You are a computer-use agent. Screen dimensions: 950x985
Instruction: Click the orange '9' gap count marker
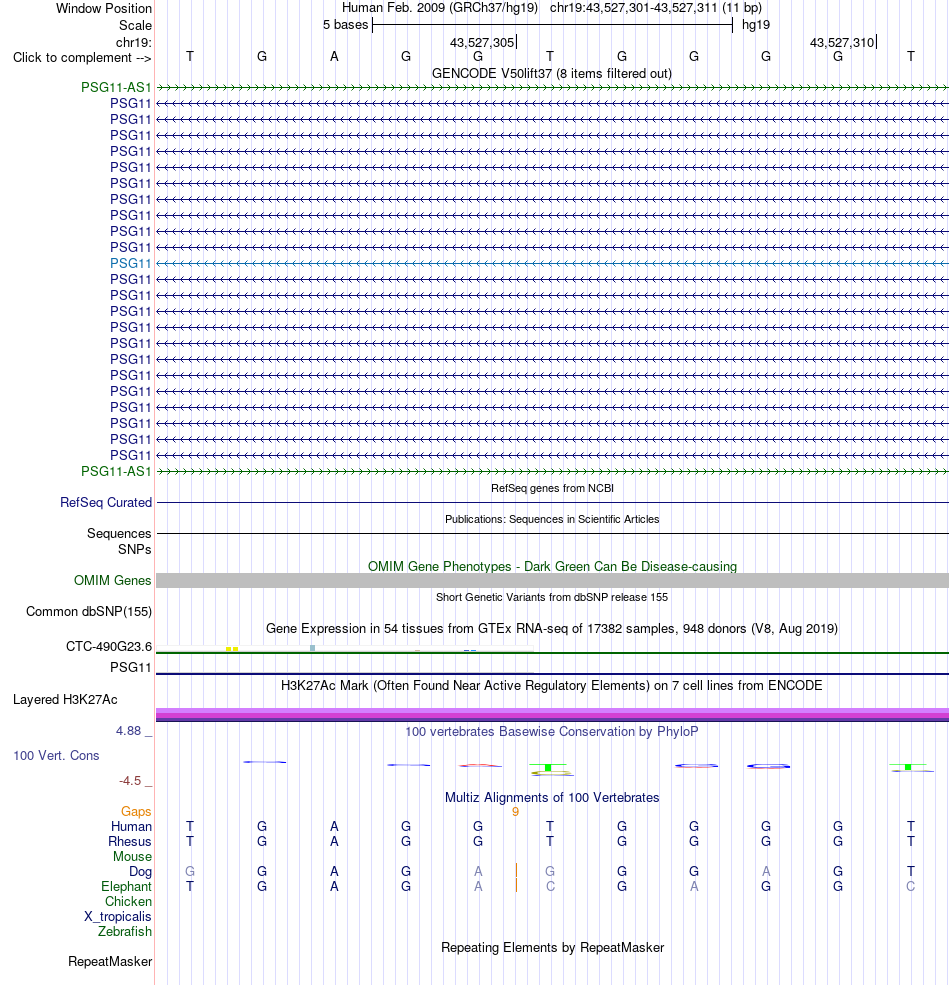(x=515, y=812)
